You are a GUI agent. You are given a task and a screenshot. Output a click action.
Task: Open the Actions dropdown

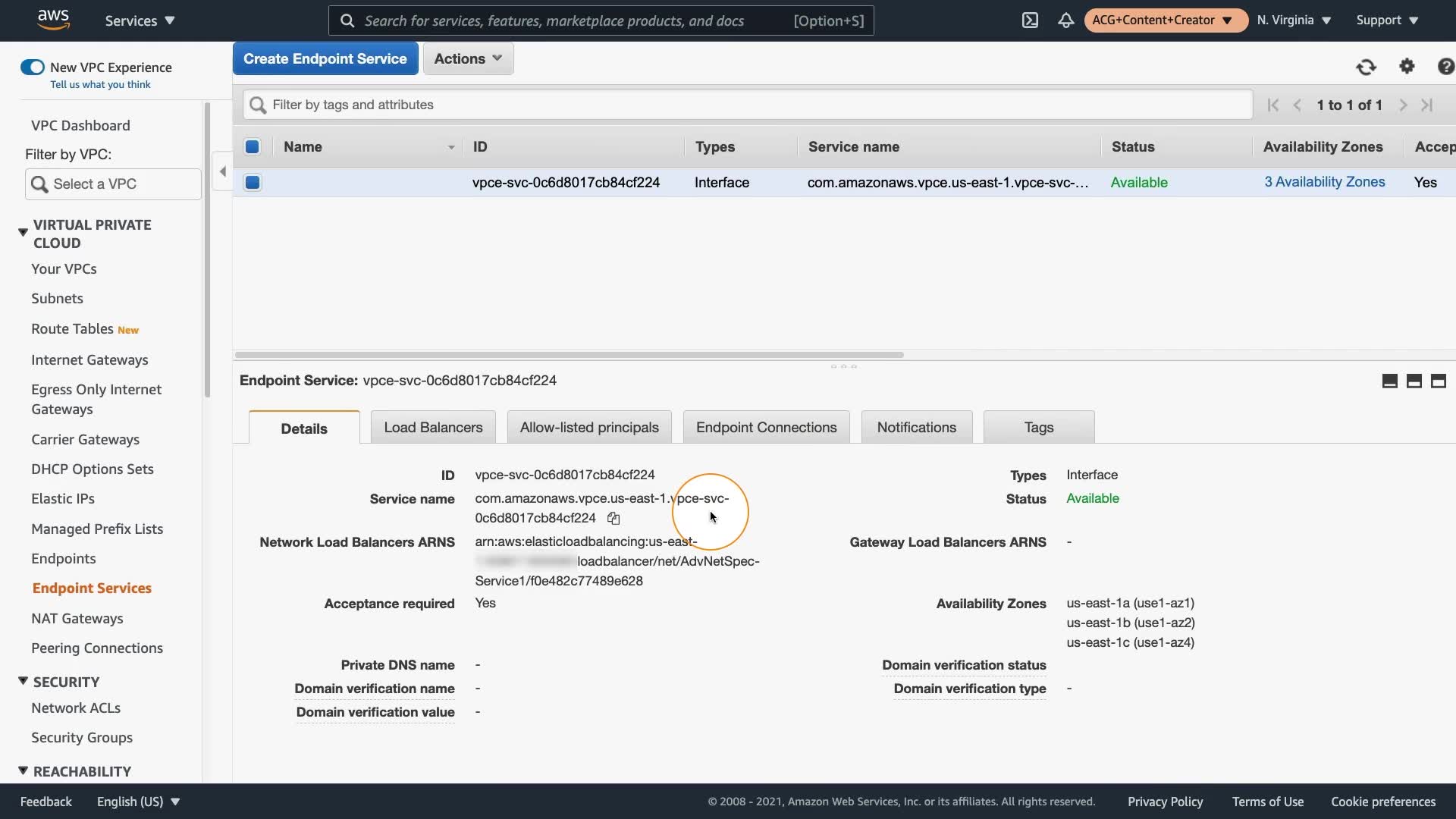(468, 58)
